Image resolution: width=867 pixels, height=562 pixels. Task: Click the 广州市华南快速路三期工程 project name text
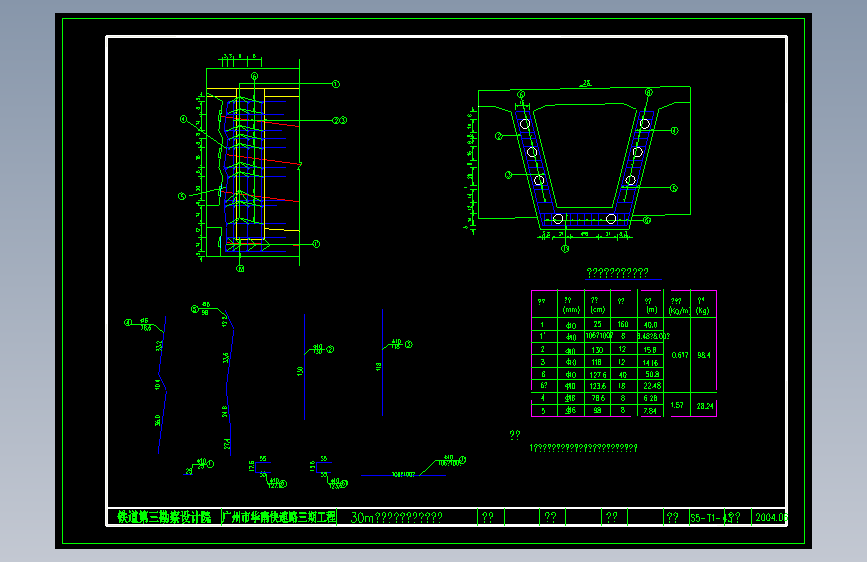[279, 517]
